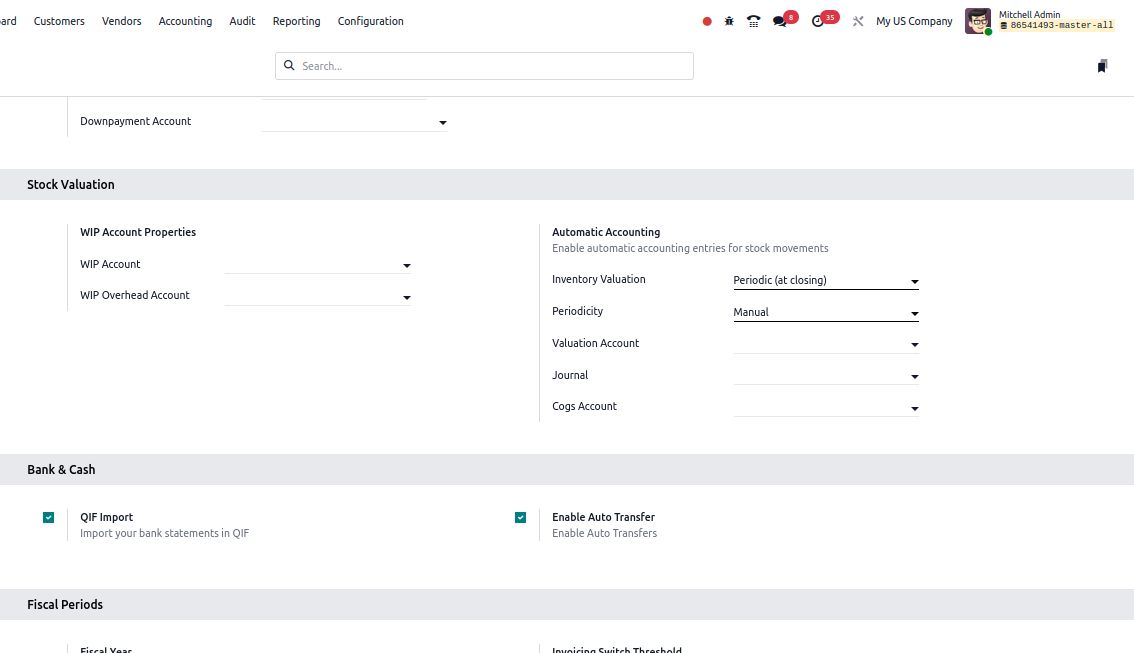Click the 'Enable automatic accounting entries' description
The height and width of the screenshot is (653, 1134).
[690, 249]
